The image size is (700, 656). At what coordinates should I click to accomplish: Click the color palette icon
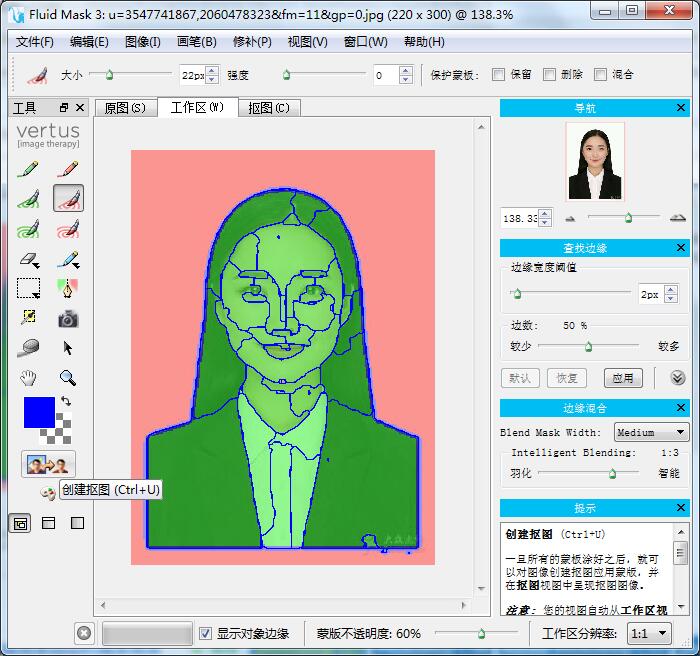click(48, 493)
